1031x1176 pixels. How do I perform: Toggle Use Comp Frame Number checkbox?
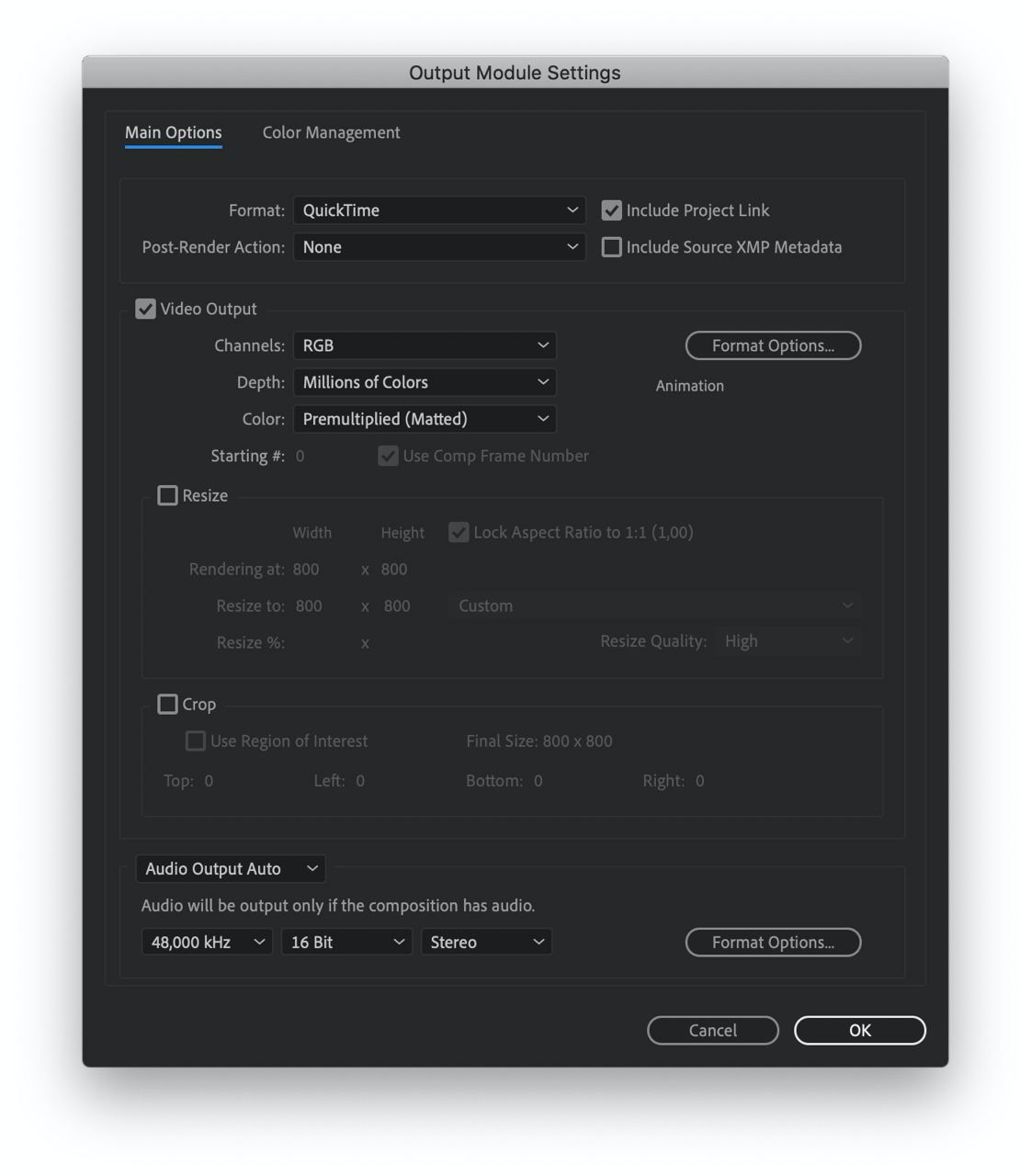click(388, 456)
